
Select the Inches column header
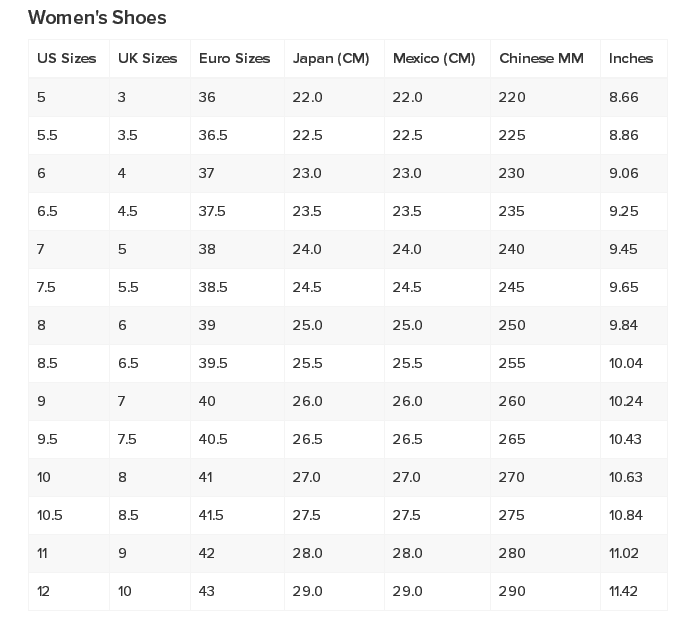[631, 59]
